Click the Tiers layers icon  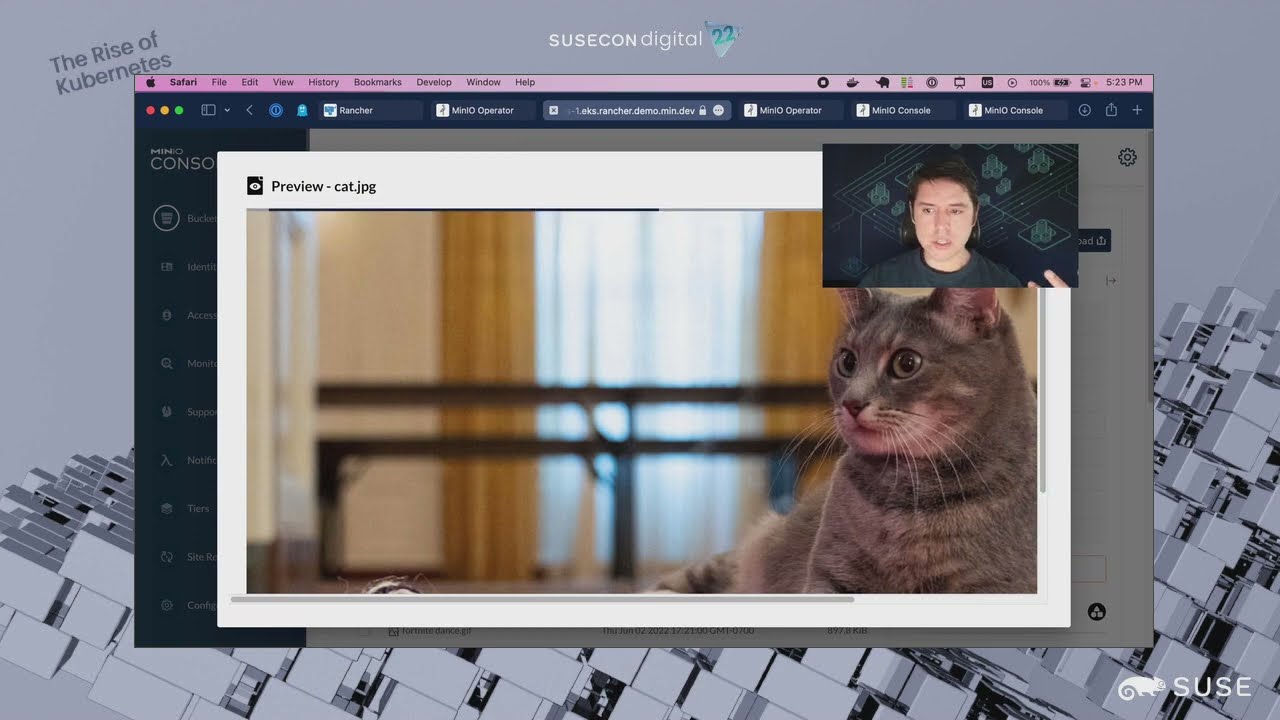(x=166, y=508)
